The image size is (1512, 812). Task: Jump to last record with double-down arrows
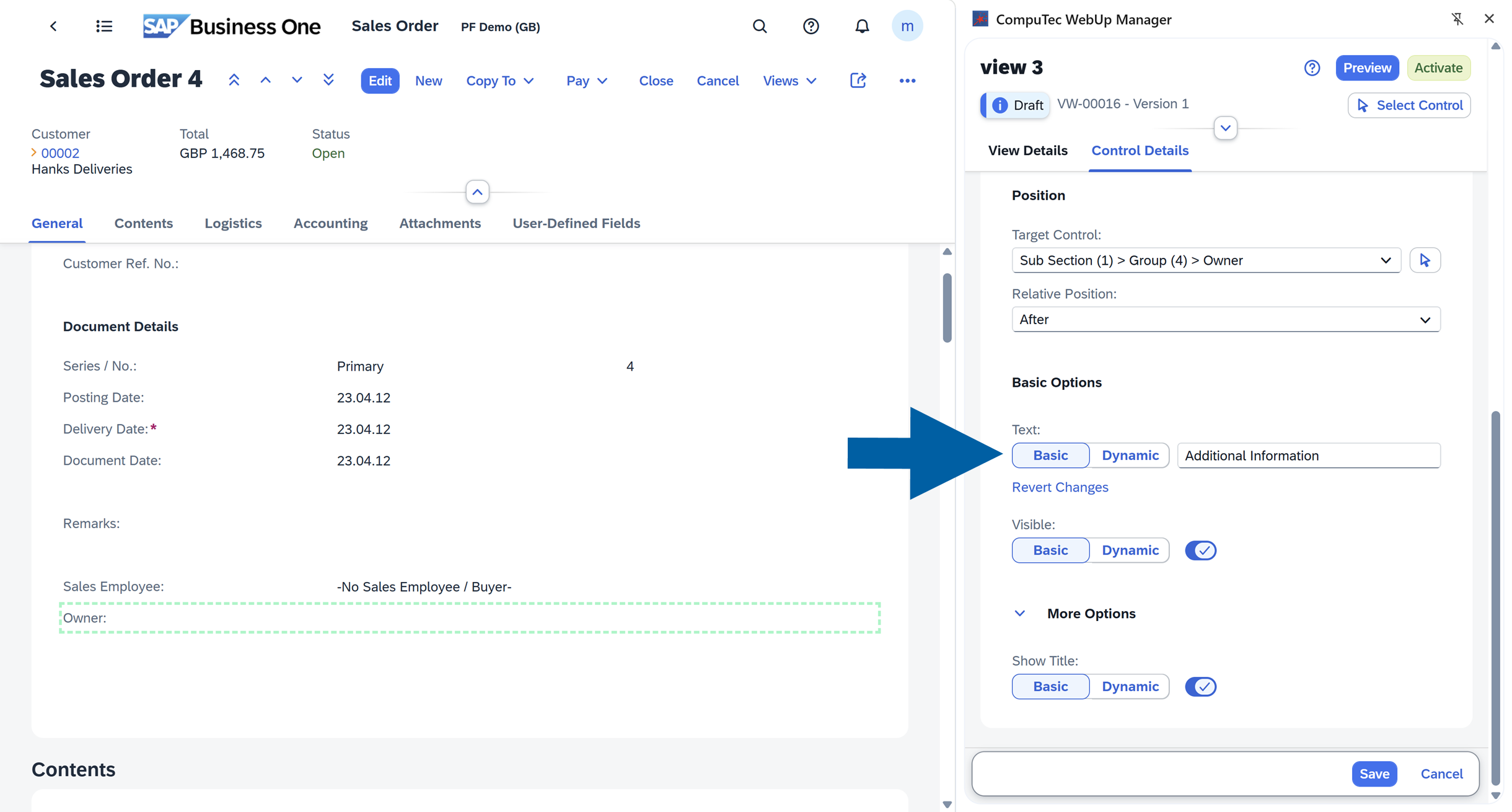pyautogui.click(x=328, y=80)
